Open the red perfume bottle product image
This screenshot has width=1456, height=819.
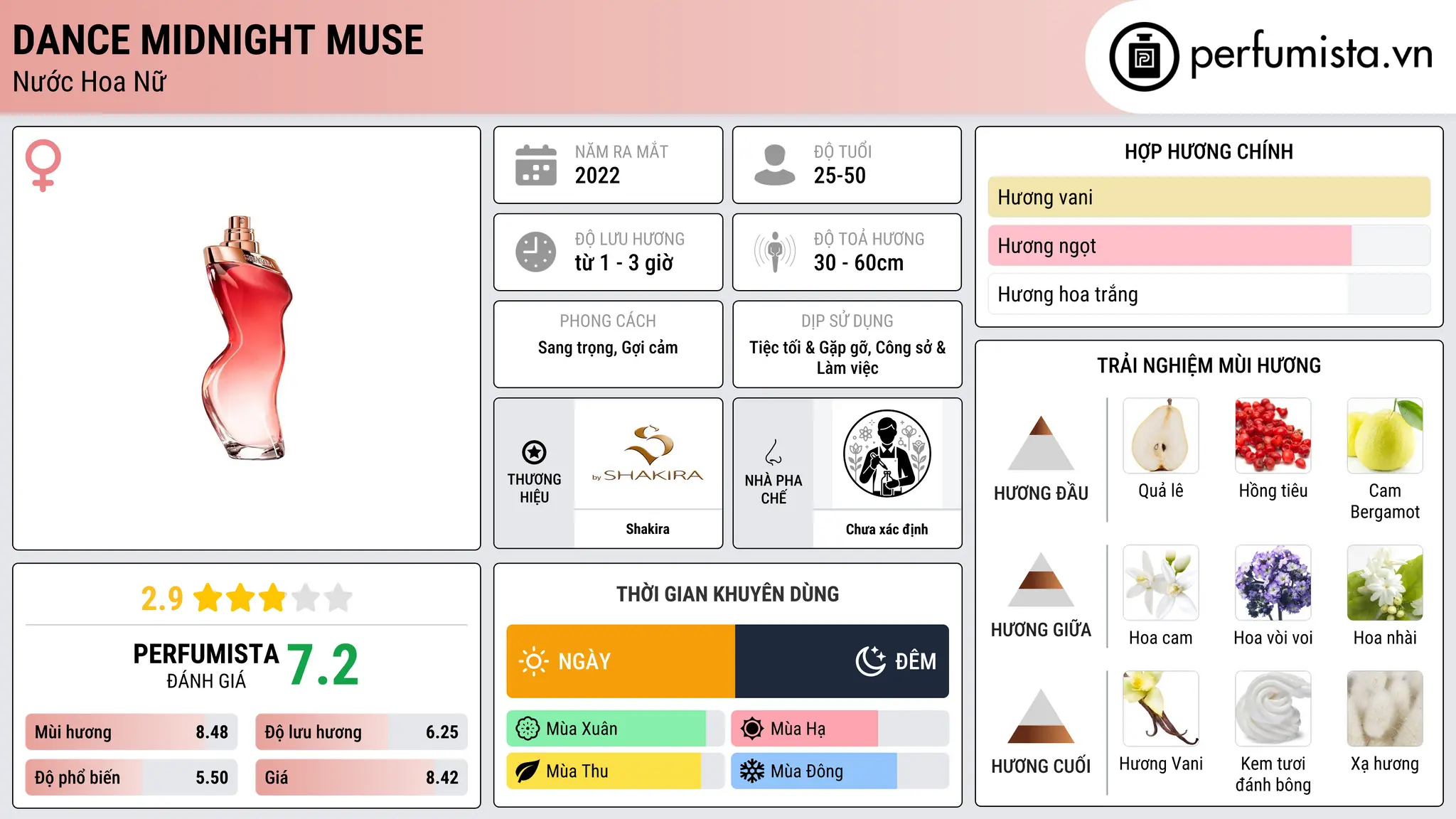[x=246, y=338]
